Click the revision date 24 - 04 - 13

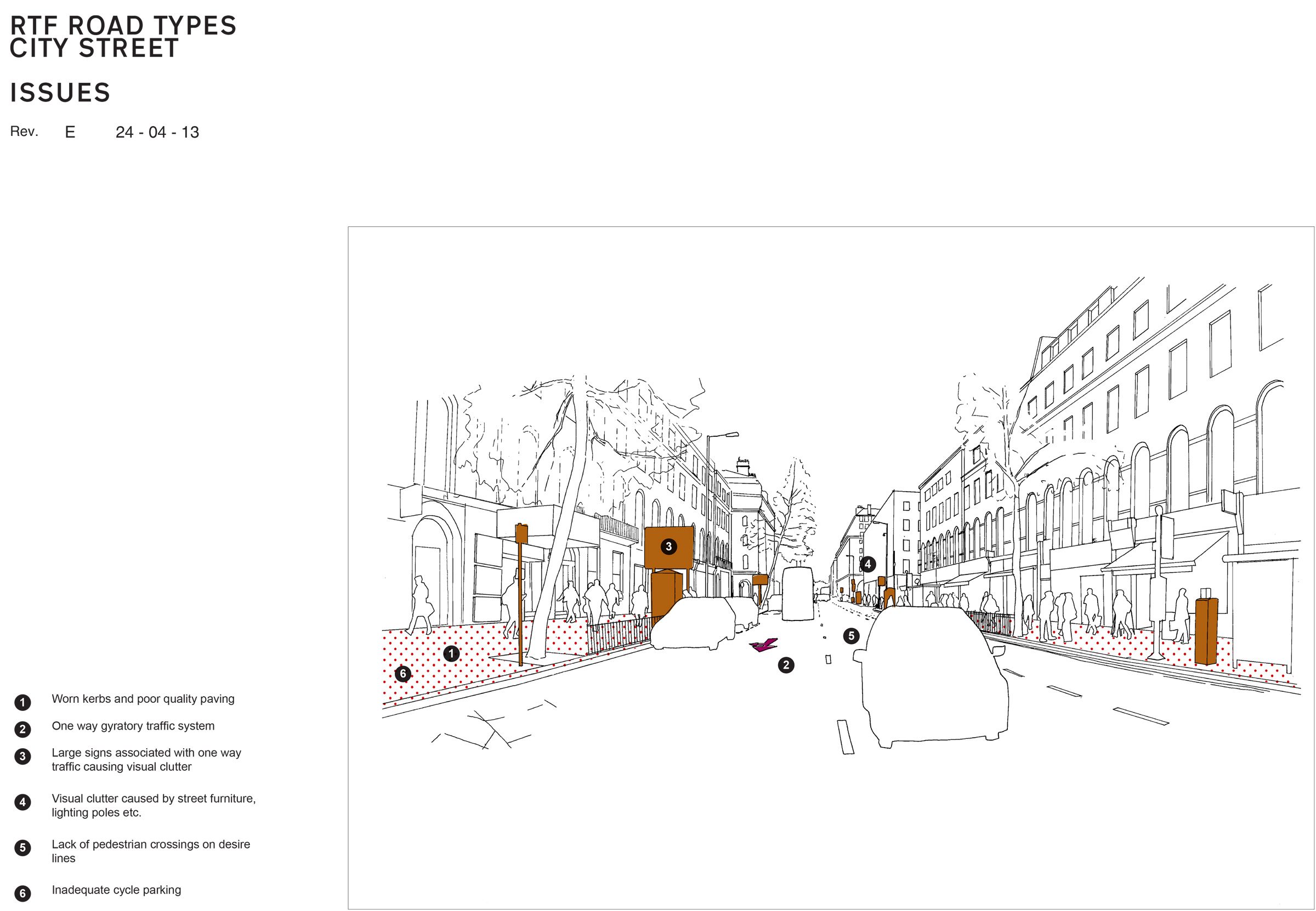pyautogui.click(x=157, y=133)
